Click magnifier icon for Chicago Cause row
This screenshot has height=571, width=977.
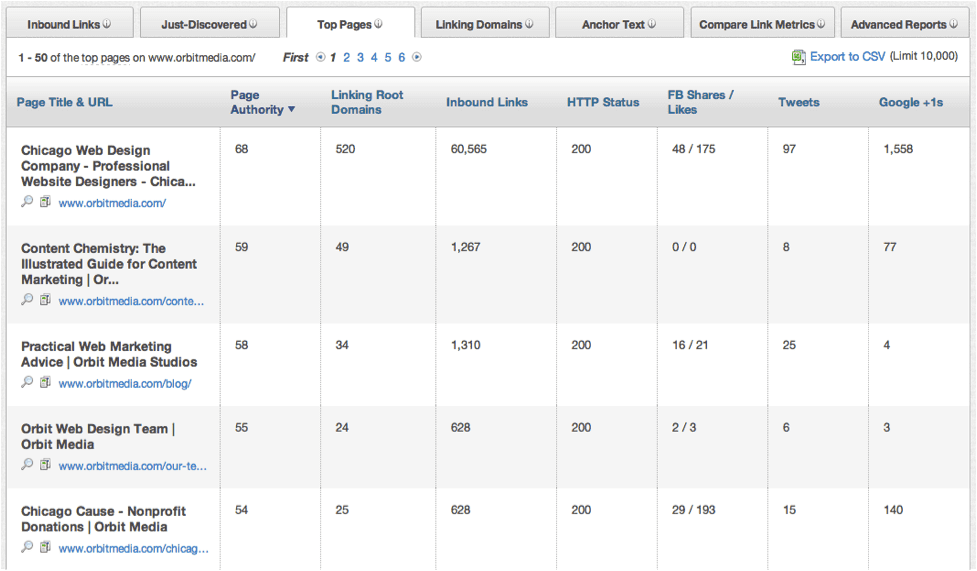click(27, 547)
